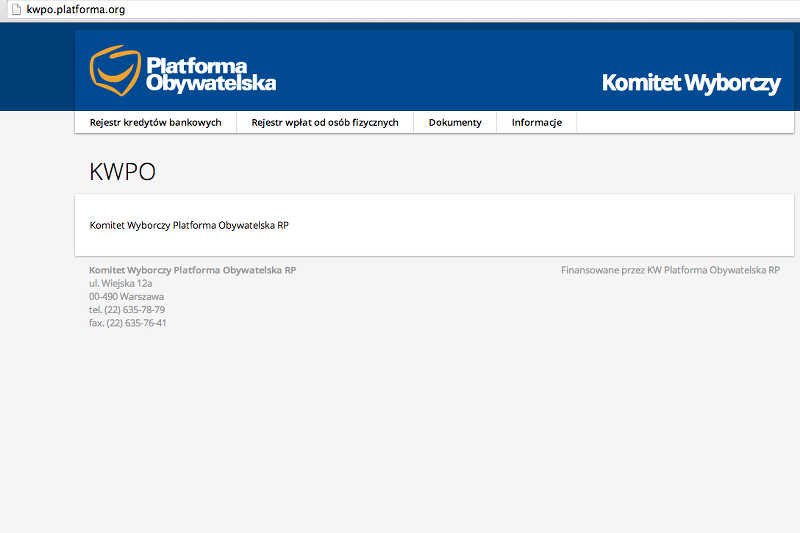Click Finansowane przez KW Platforma Obywatelska RP
Screen dimensions: 800x533
coord(670,270)
